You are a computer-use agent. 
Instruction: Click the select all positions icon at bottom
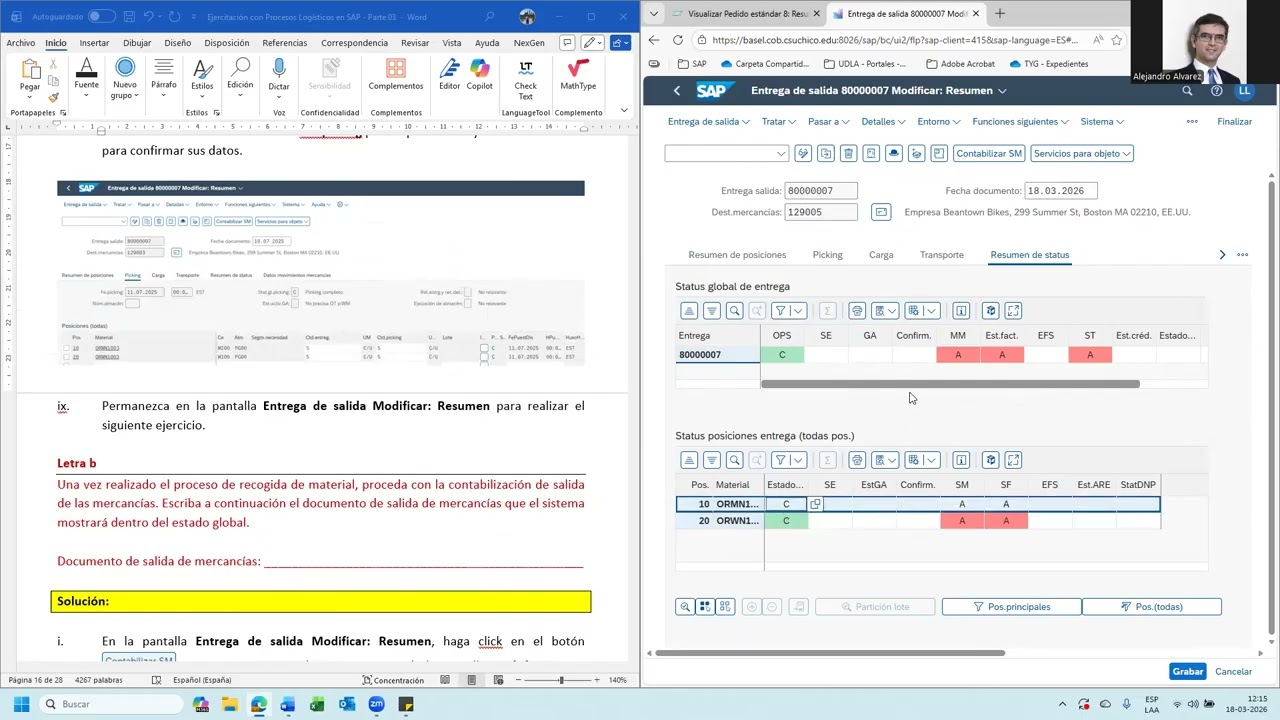tap(705, 606)
